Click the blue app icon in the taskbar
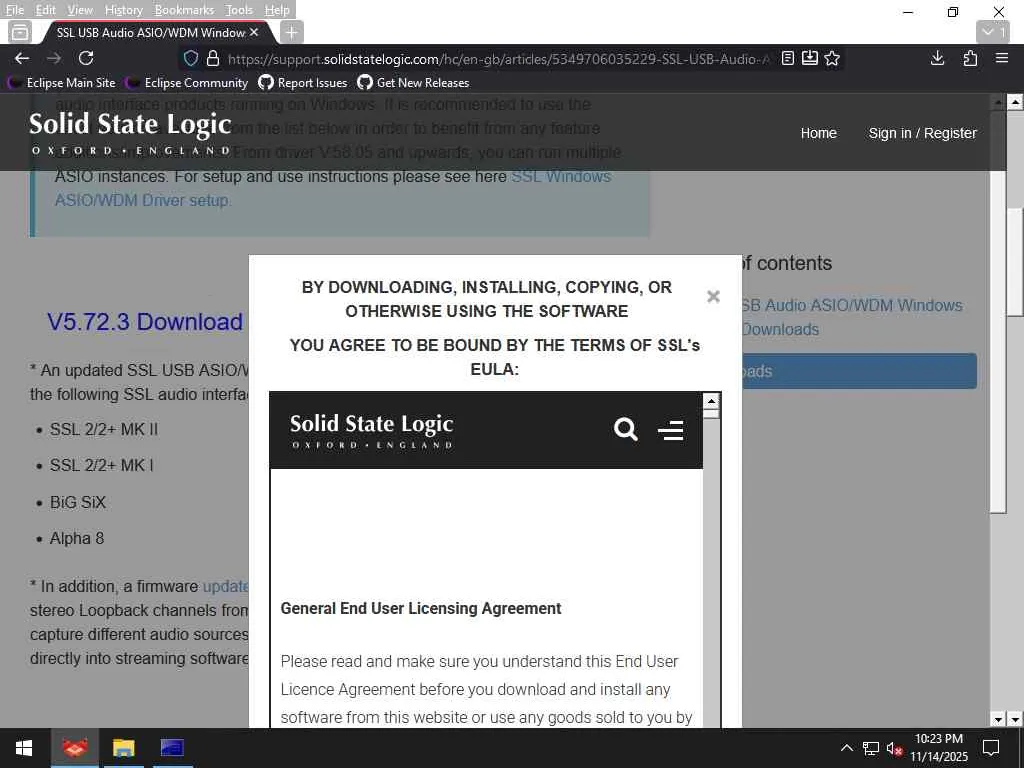The height and width of the screenshot is (768, 1024). click(172, 748)
